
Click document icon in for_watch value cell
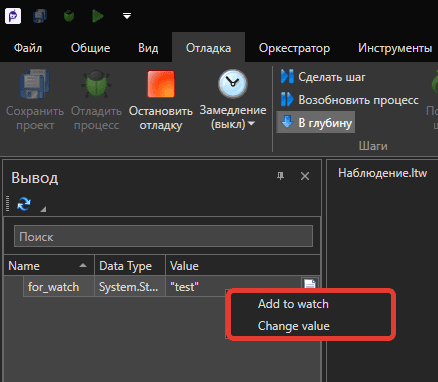[x=310, y=284]
